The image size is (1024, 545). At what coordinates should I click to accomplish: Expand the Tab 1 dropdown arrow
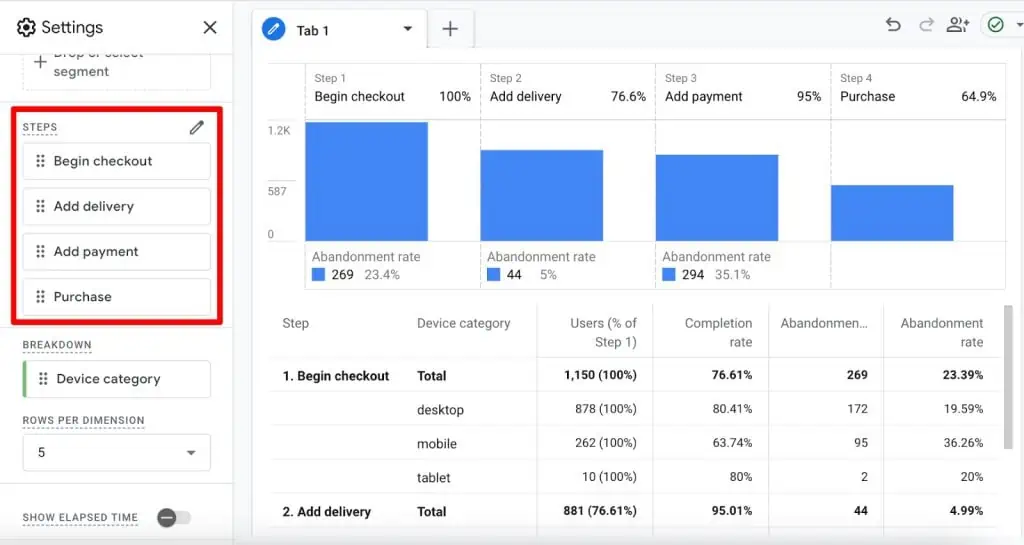[408, 29]
